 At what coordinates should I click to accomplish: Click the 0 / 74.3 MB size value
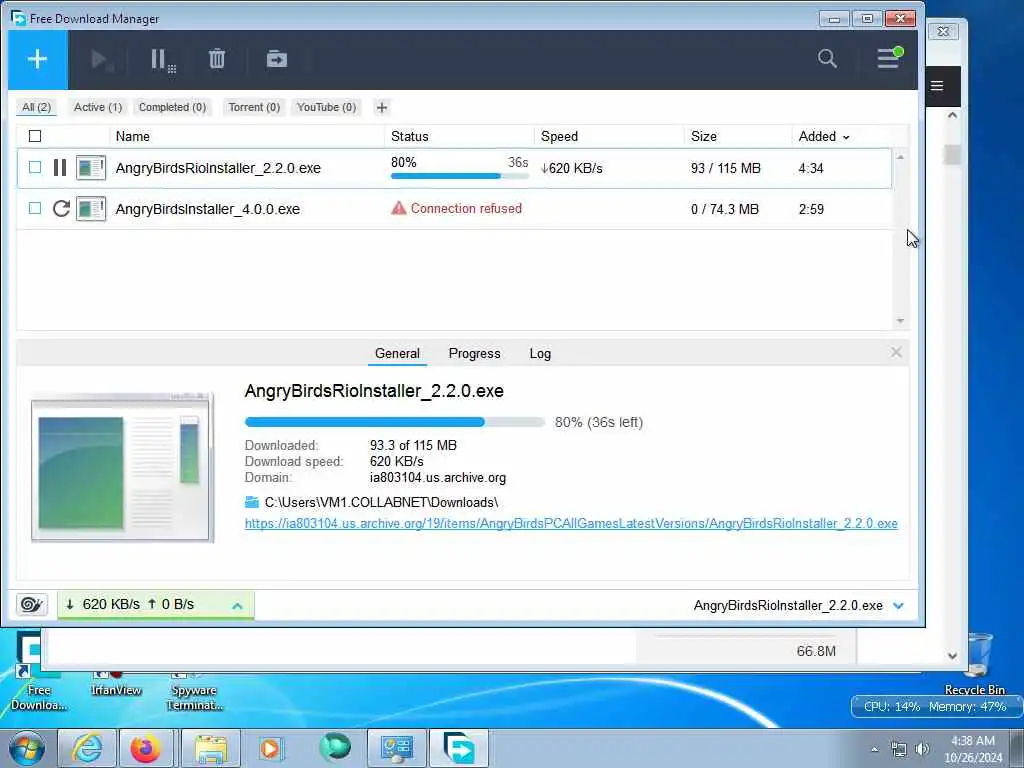[x=725, y=209]
